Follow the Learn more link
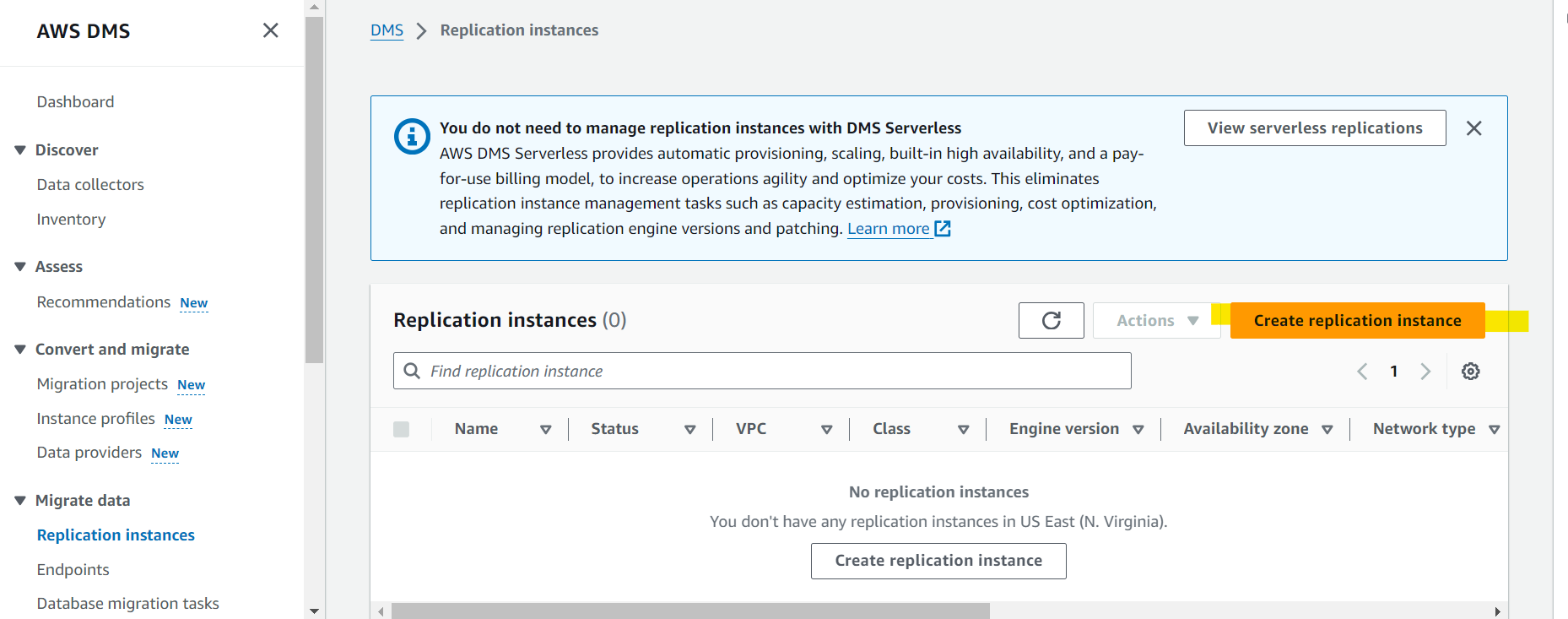 (888, 229)
